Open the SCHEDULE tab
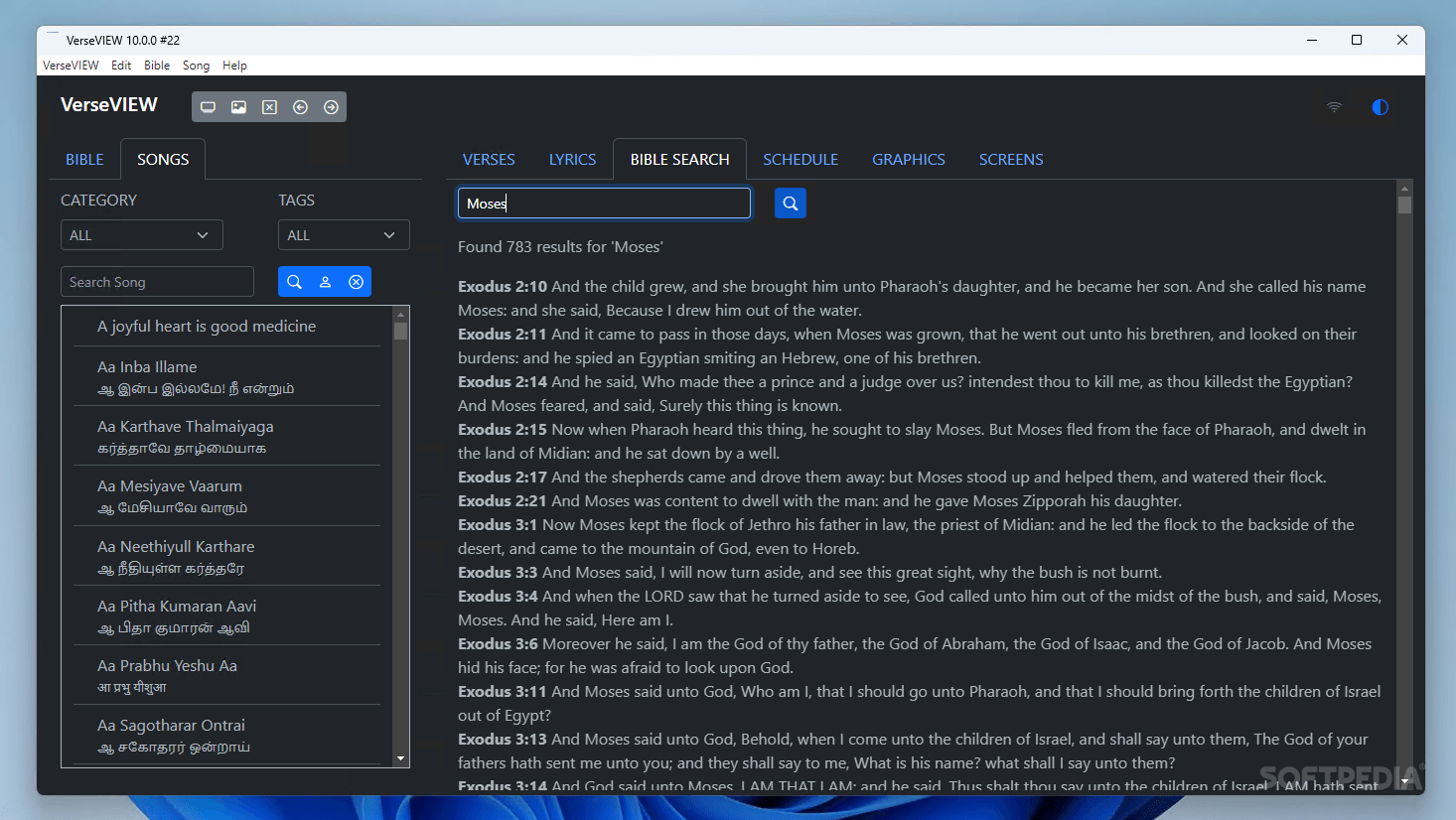 tap(801, 160)
